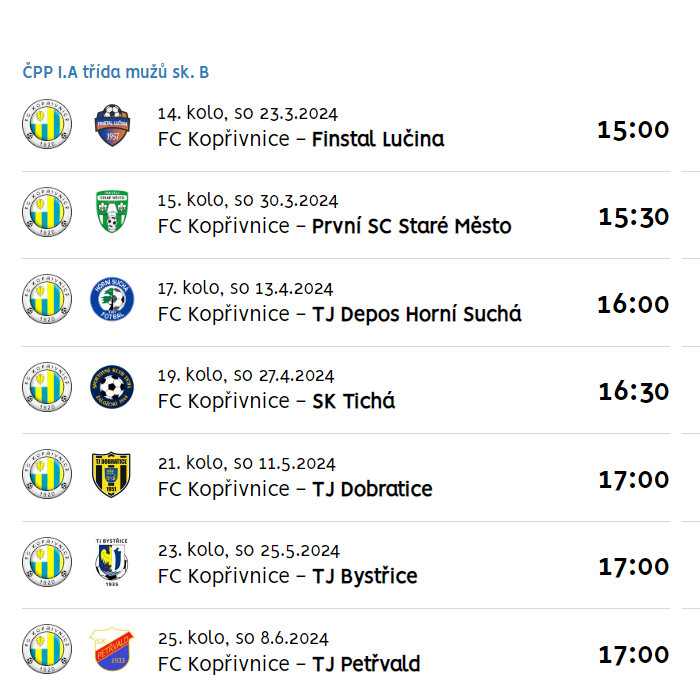Viewport: 700px width, 700px height.
Task: Select the SK Tichá team name
Action: pyautogui.click(x=353, y=401)
